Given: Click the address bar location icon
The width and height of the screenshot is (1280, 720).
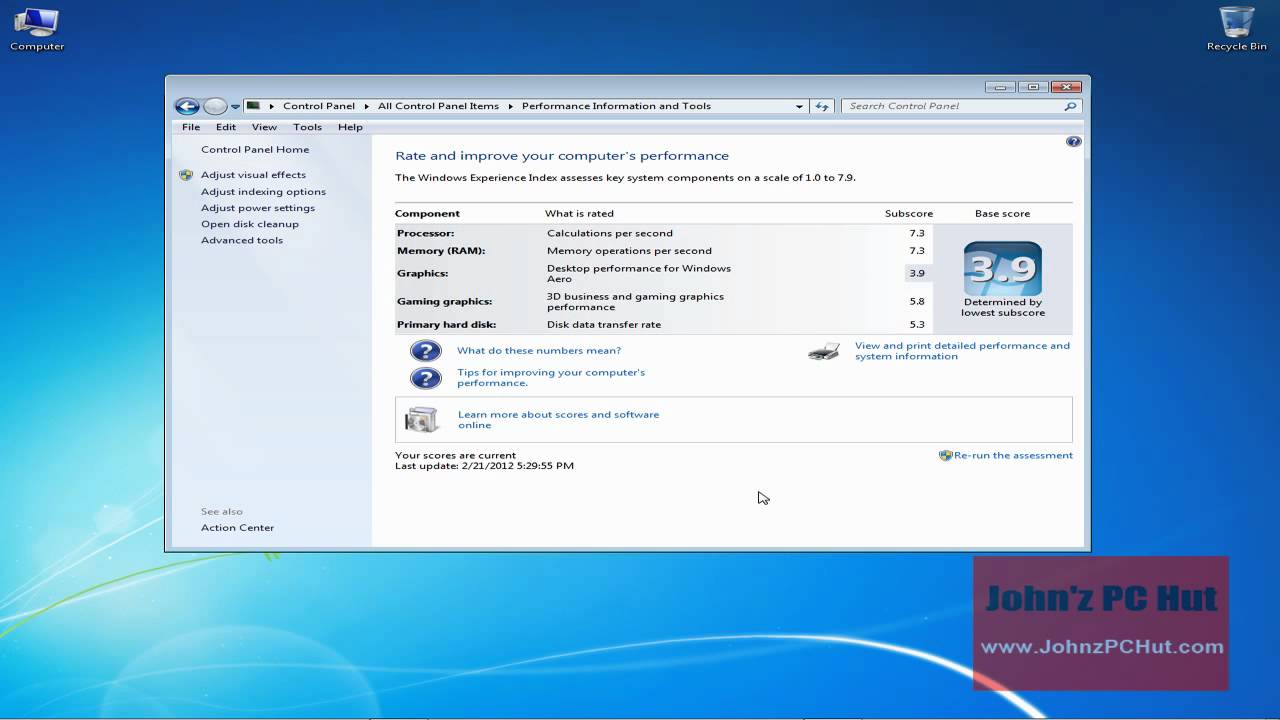Looking at the screenshot, I should 253,106.
